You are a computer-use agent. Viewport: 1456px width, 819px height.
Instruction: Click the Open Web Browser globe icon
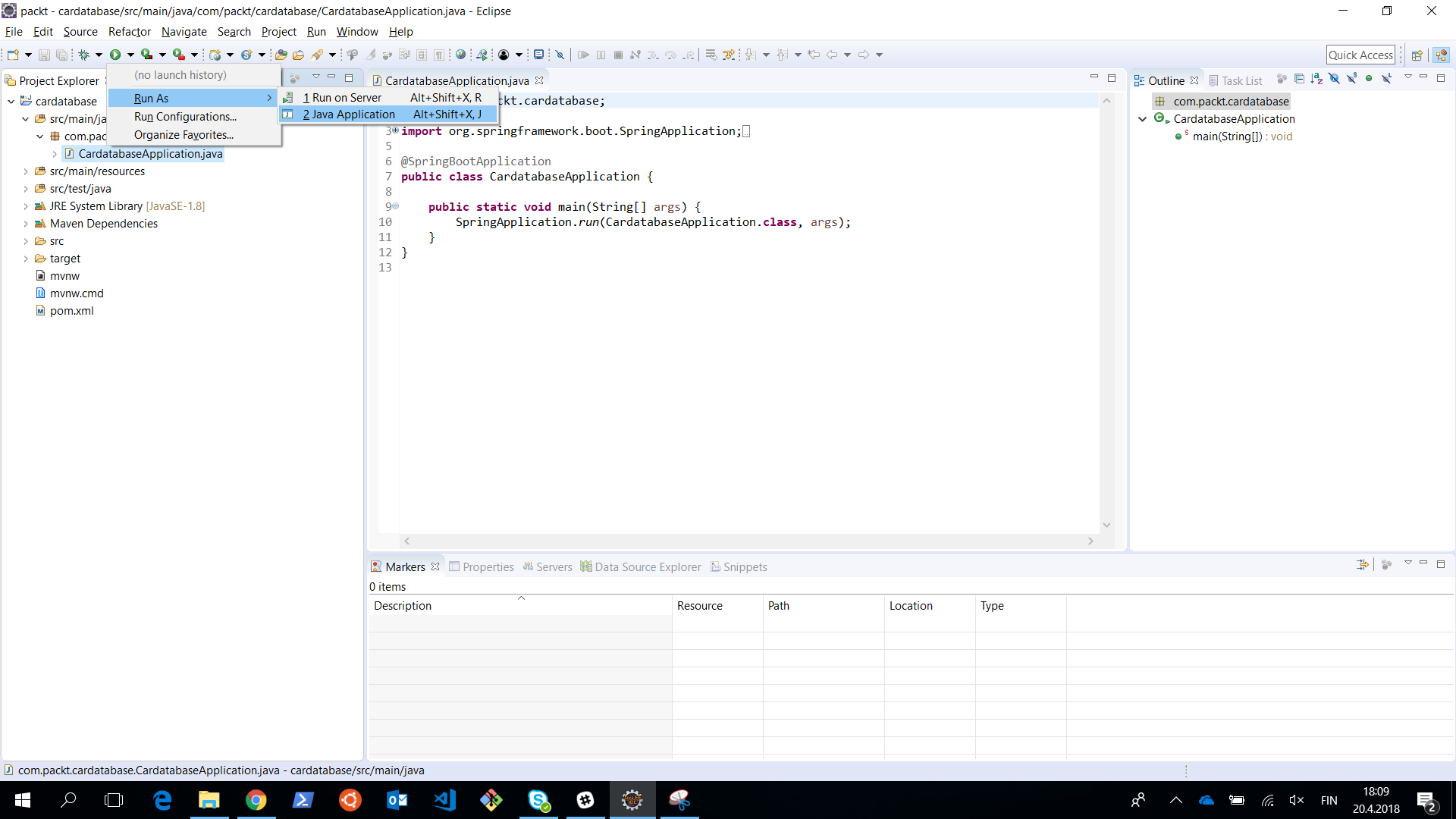(460, 55)
